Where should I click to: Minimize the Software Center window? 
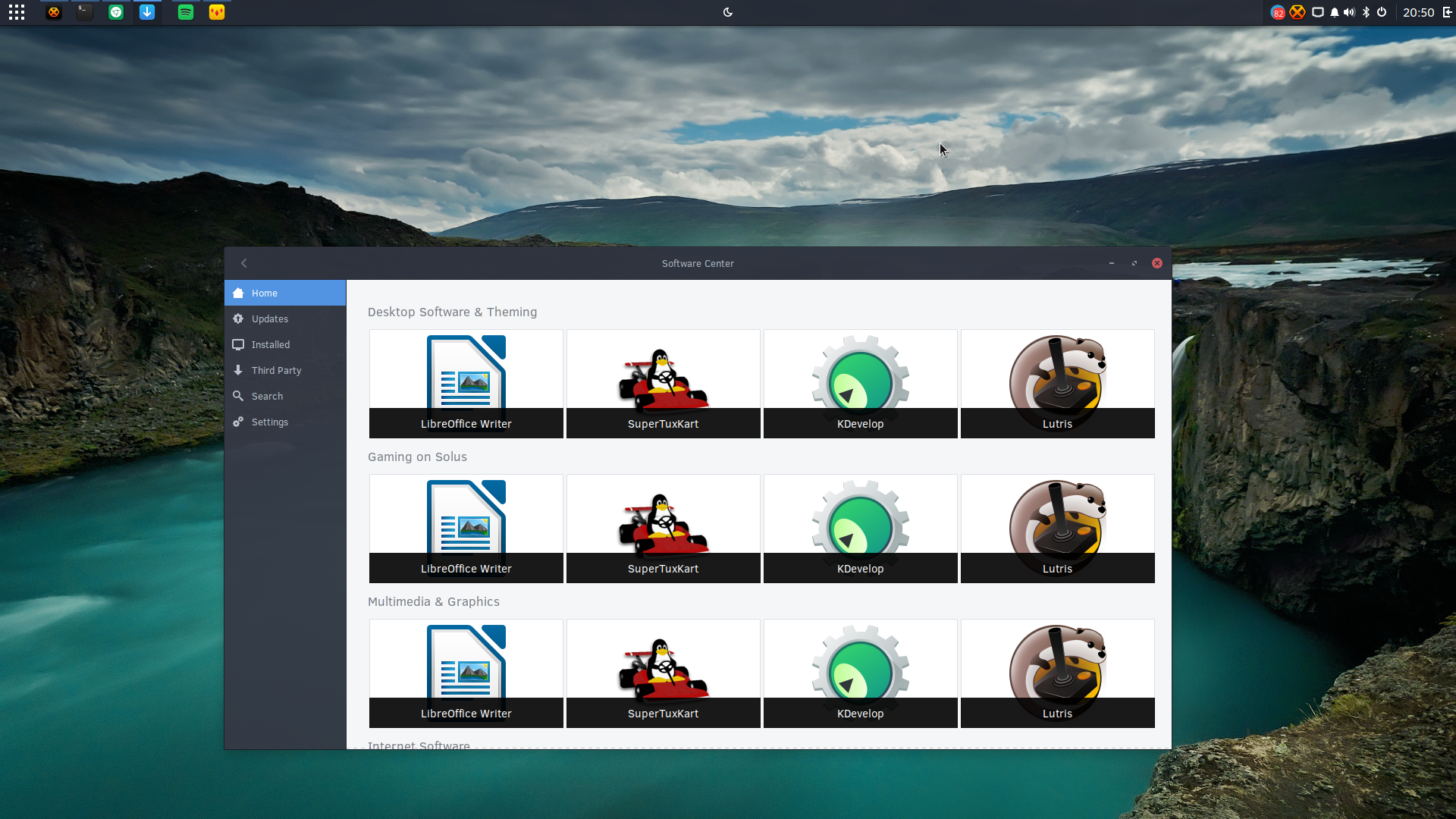[1112, 263]
